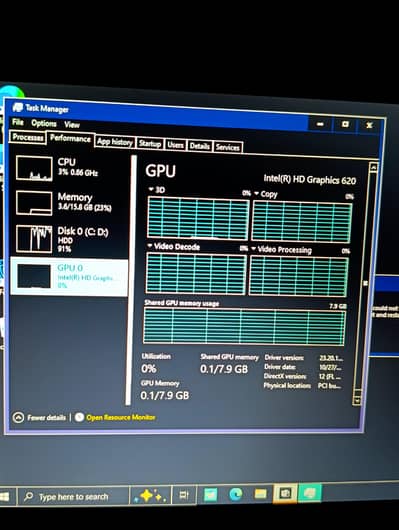Open the Options menu
Screen dimensions: 399x530
[x=44, y=123]
